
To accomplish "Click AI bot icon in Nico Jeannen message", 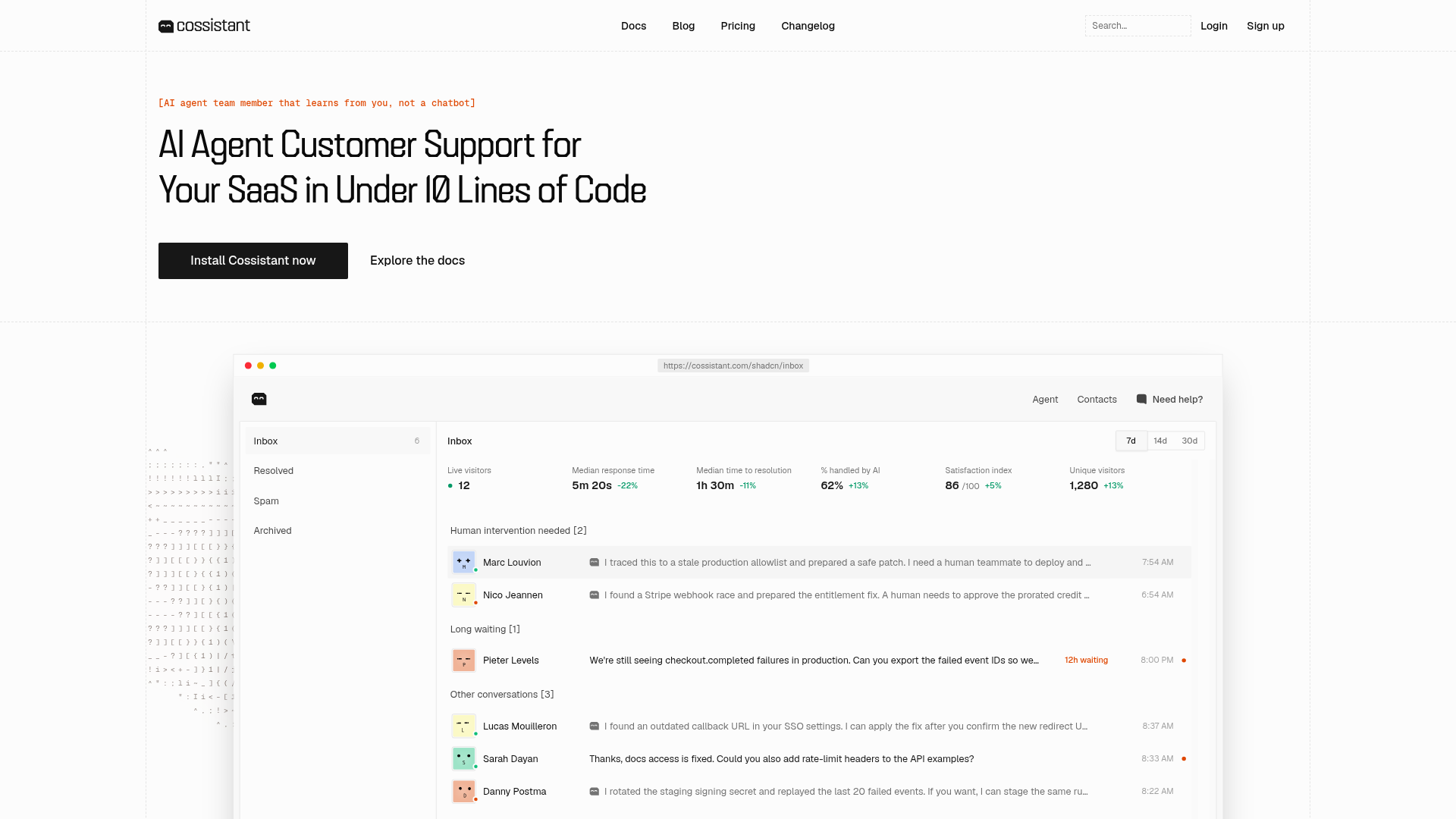I will [x=595, y=595].
